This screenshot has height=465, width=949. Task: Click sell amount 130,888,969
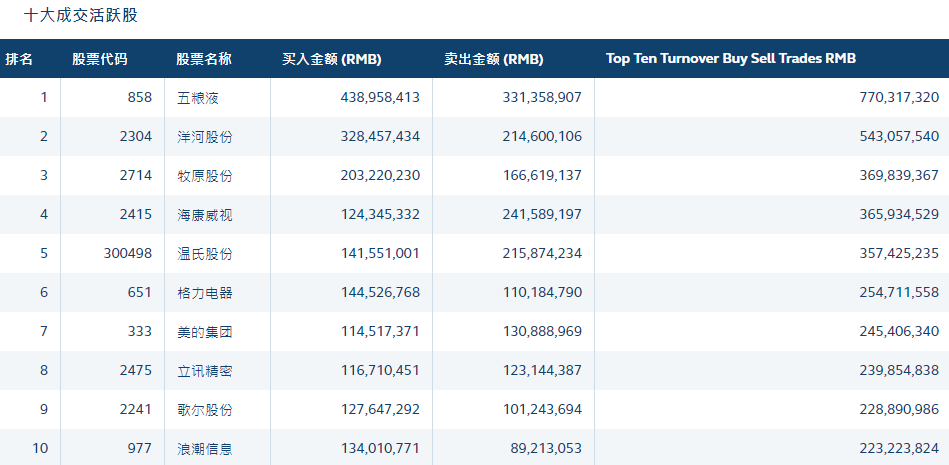coord(542,331)
